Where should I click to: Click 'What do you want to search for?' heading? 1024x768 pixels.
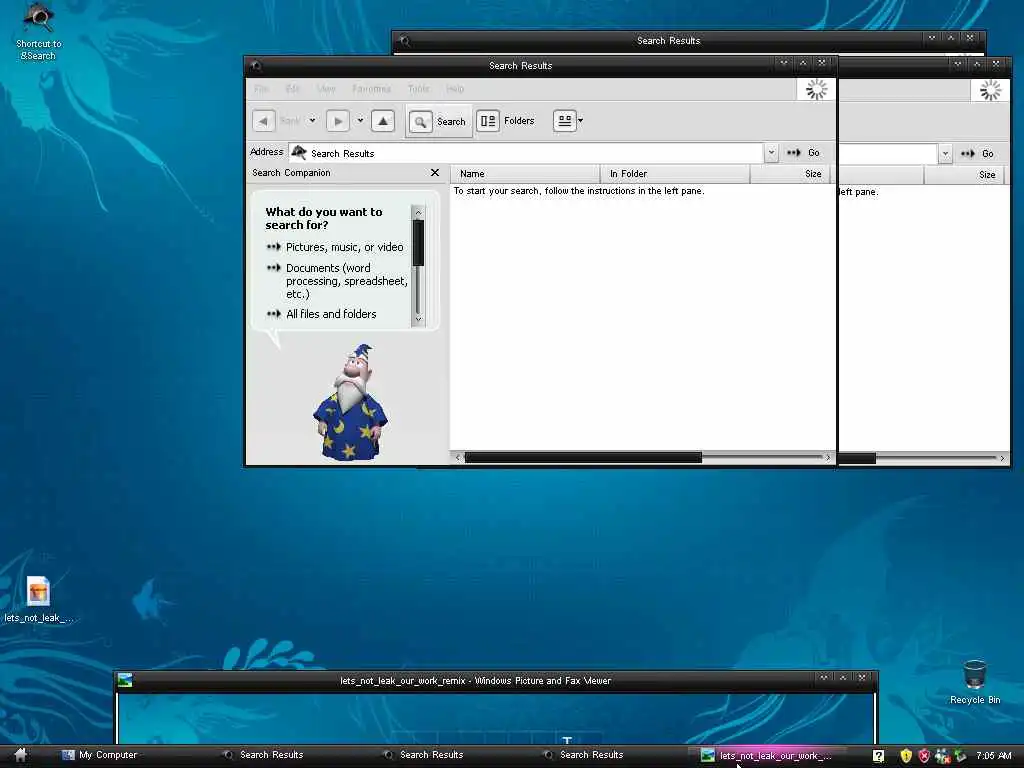[324, 218]
